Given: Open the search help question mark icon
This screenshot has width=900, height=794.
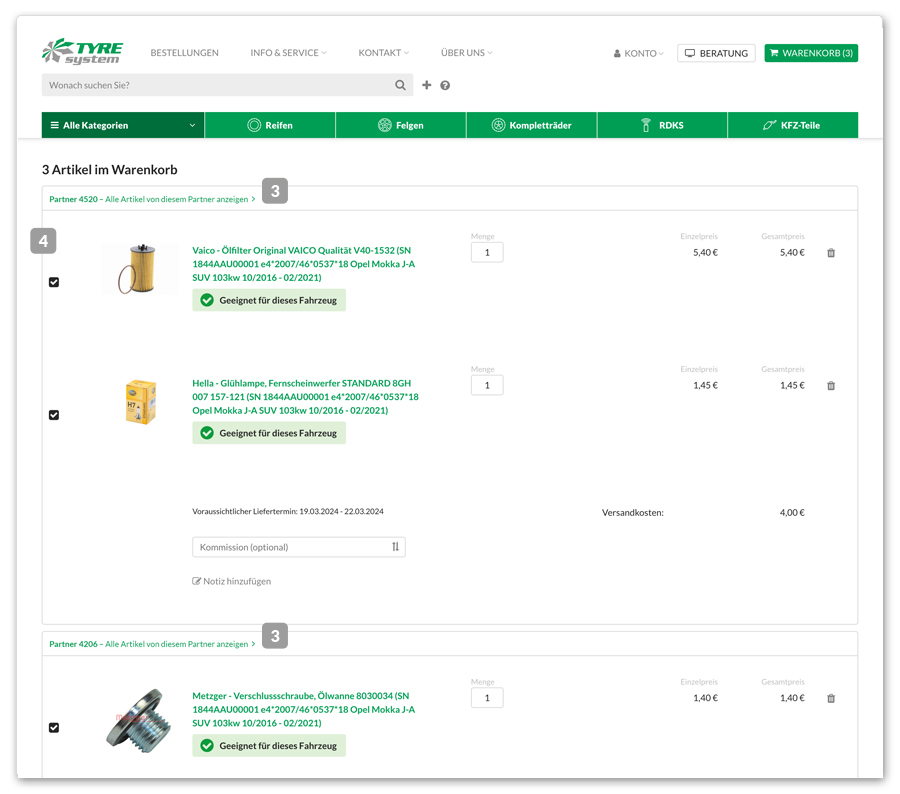Looking at the screenshot, I should tap(445, 86).
